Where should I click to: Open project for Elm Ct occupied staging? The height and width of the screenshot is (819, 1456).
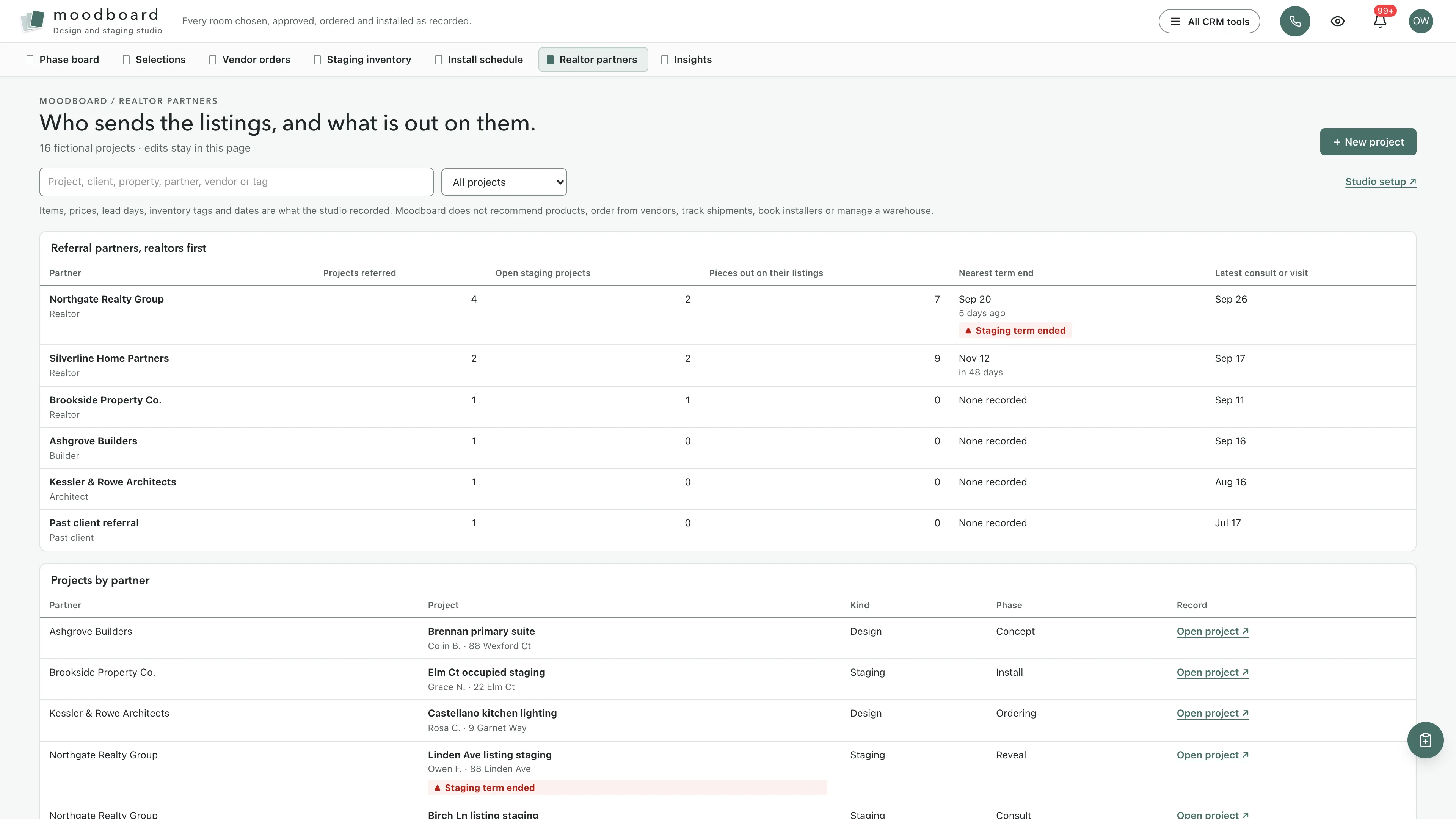click(x=1213, y=672)
